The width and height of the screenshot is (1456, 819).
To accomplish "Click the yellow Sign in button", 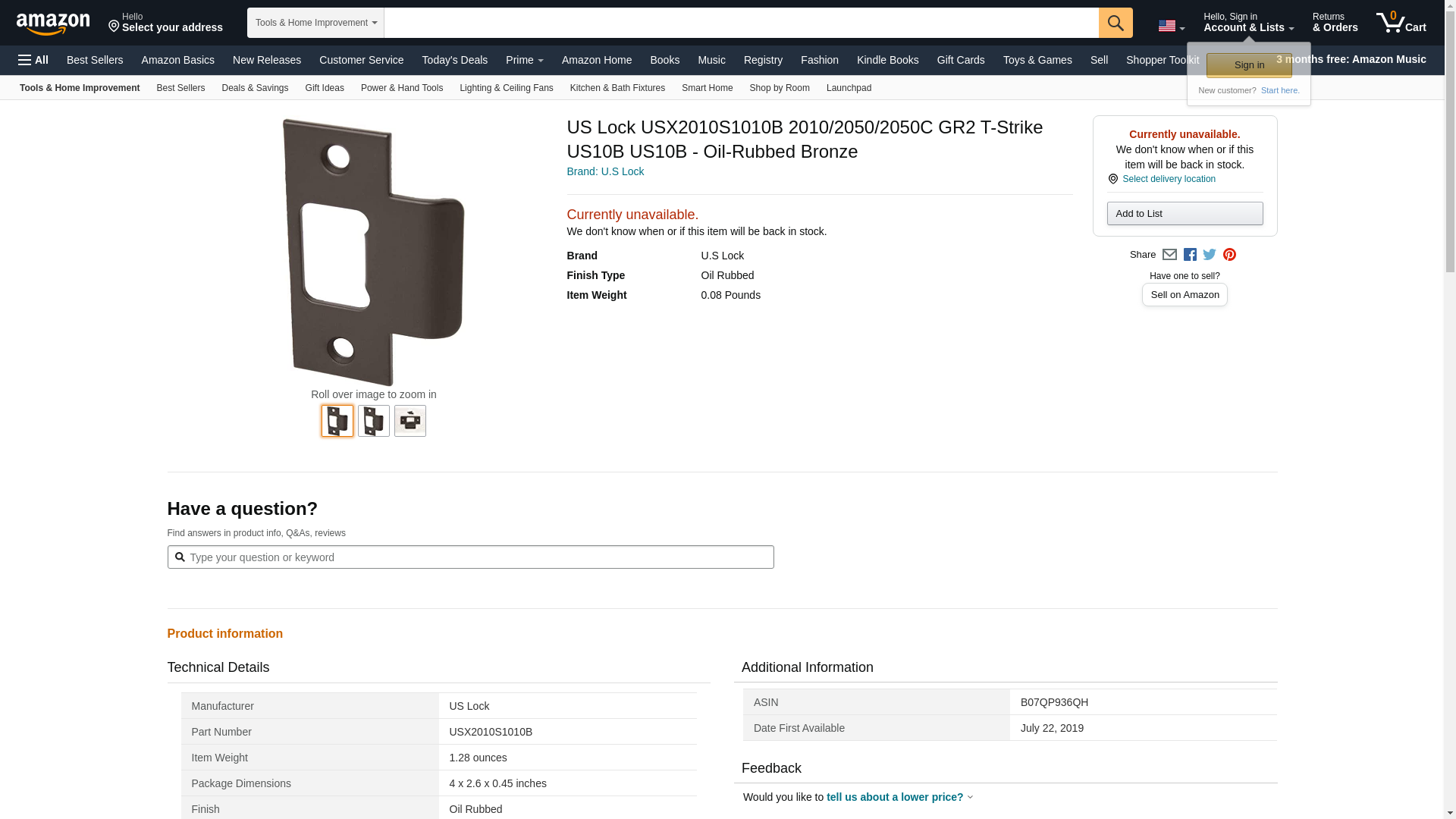I will (1248, 65).
